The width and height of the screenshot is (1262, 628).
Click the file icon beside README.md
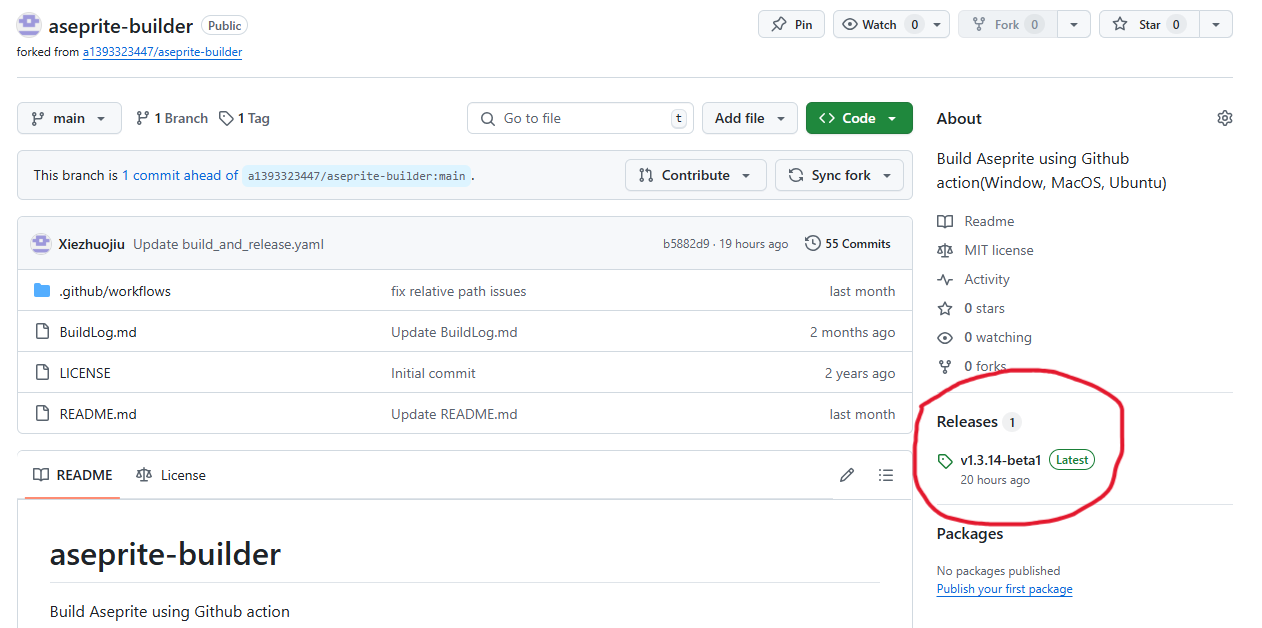point(42,414)
